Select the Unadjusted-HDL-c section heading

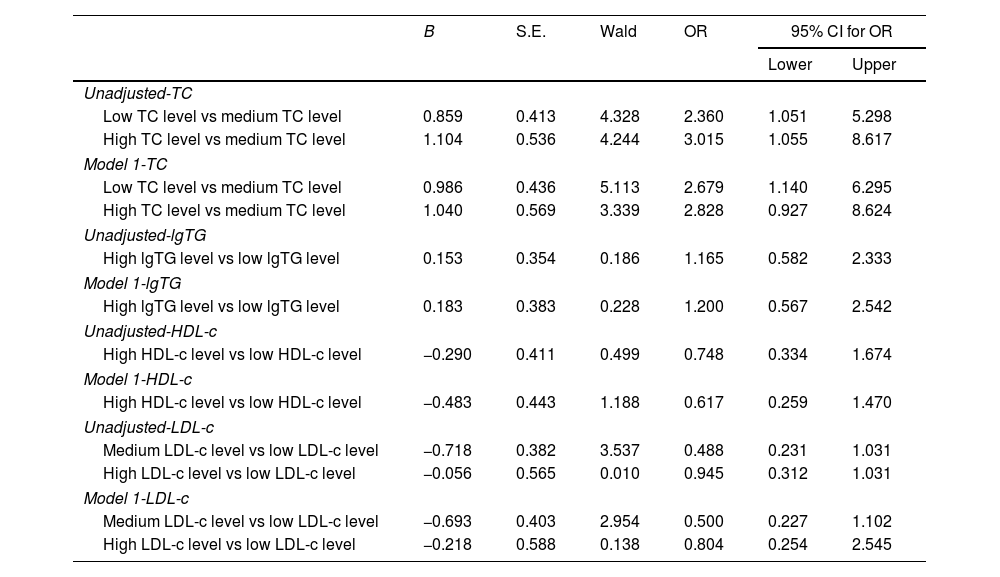click(150, 331)
